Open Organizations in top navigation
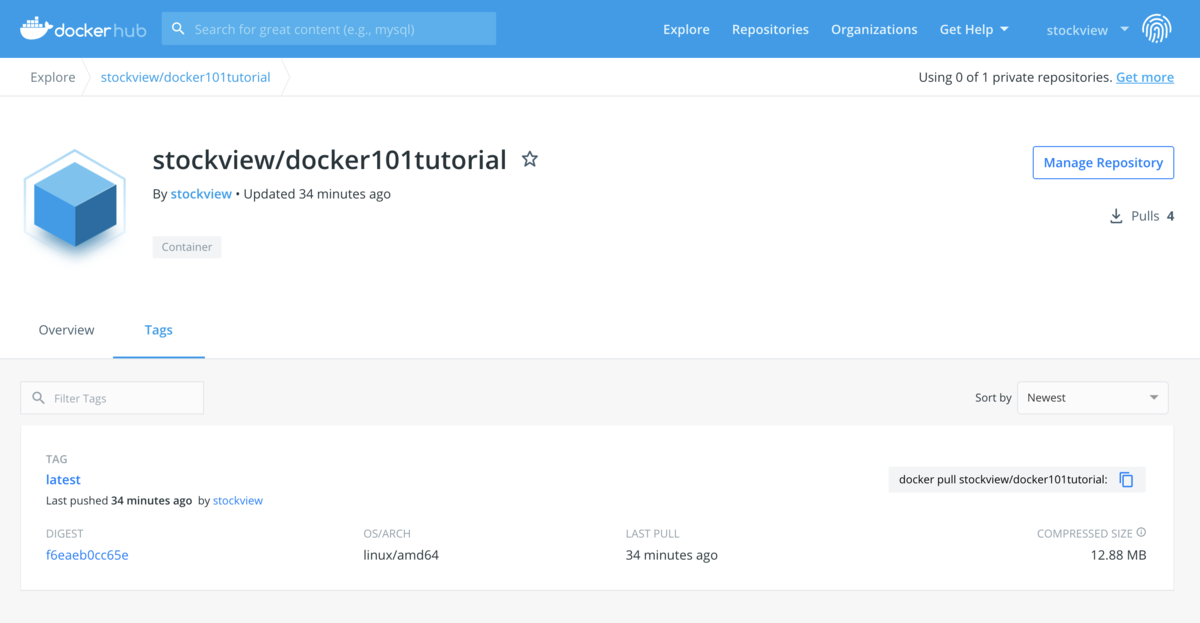 coord(874,29)
